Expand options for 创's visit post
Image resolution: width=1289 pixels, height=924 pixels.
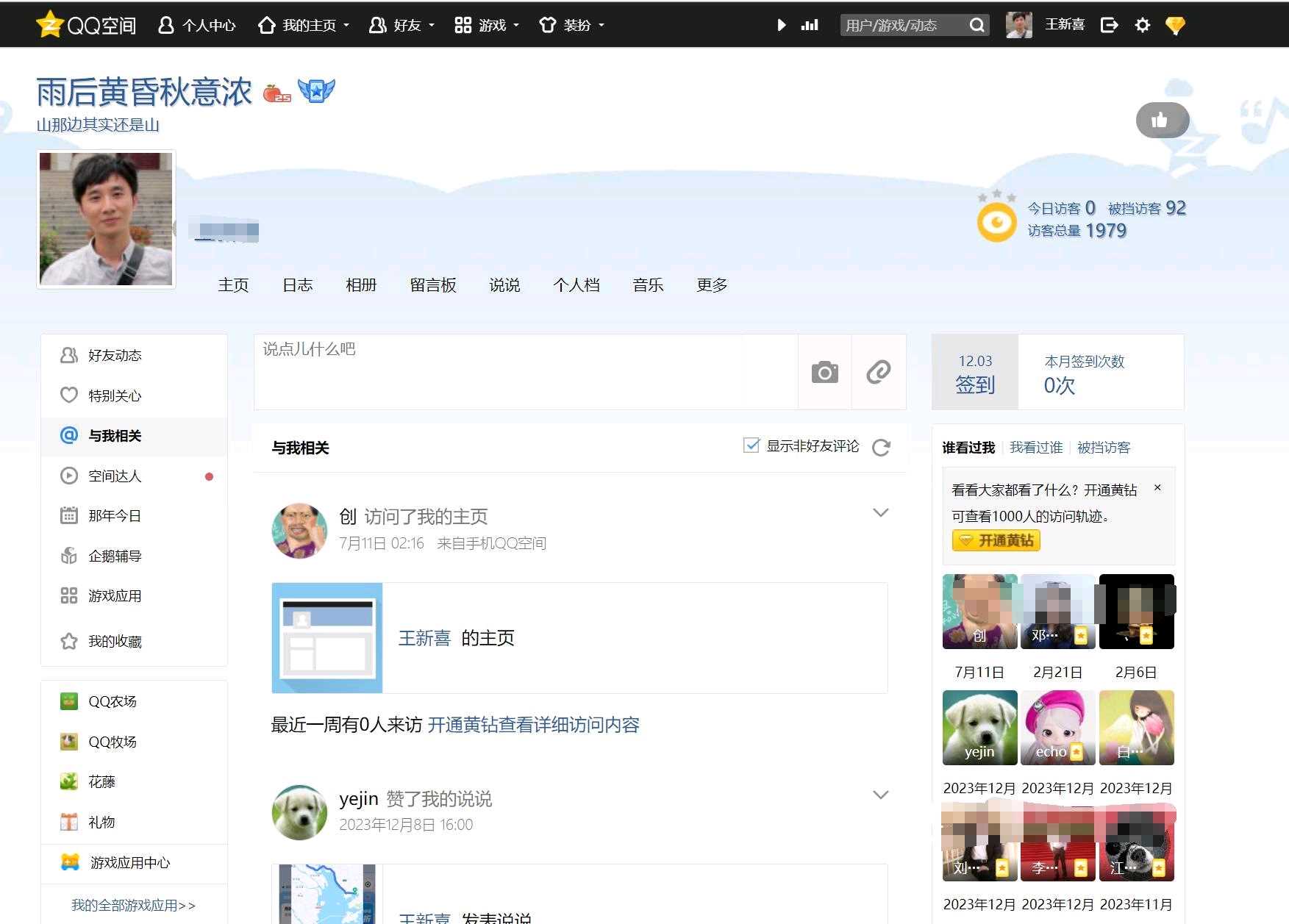pos(880,512)
